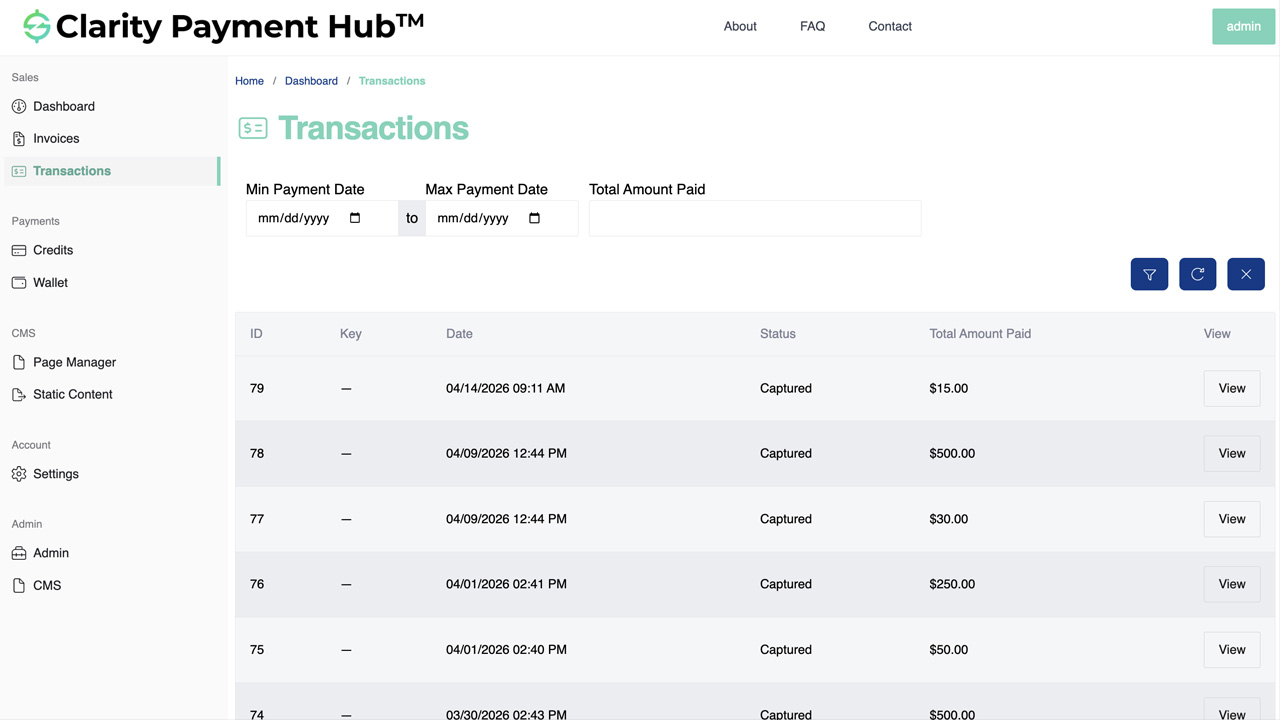
Task: Click the Clarity Payment Hub logo icon
Action: click(x=37, y=26)
